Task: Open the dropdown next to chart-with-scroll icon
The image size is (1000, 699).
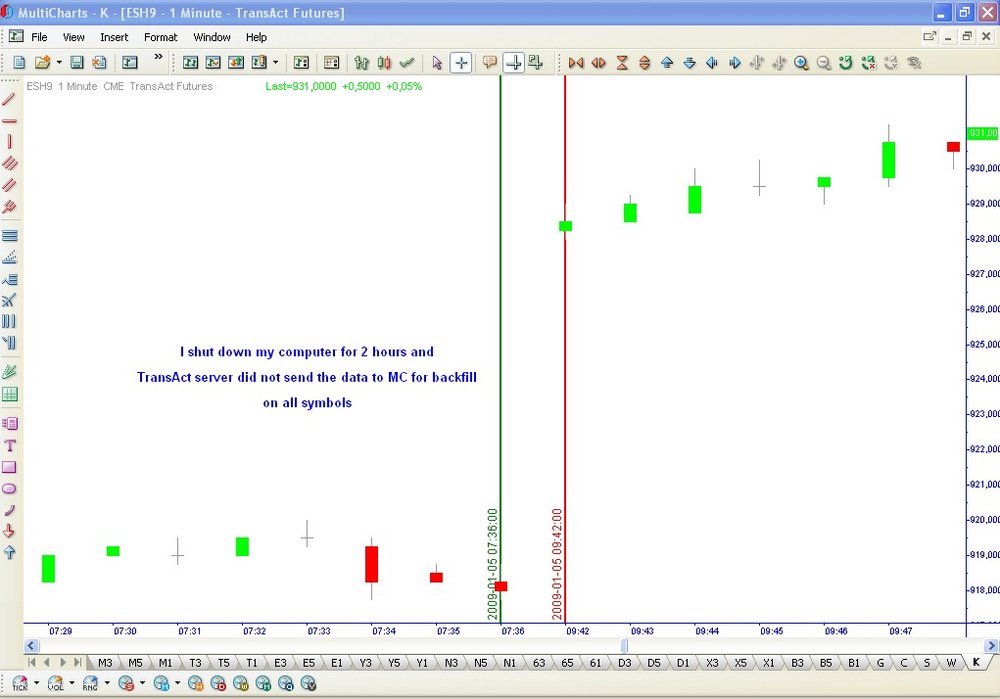Action: pos(276,63)
